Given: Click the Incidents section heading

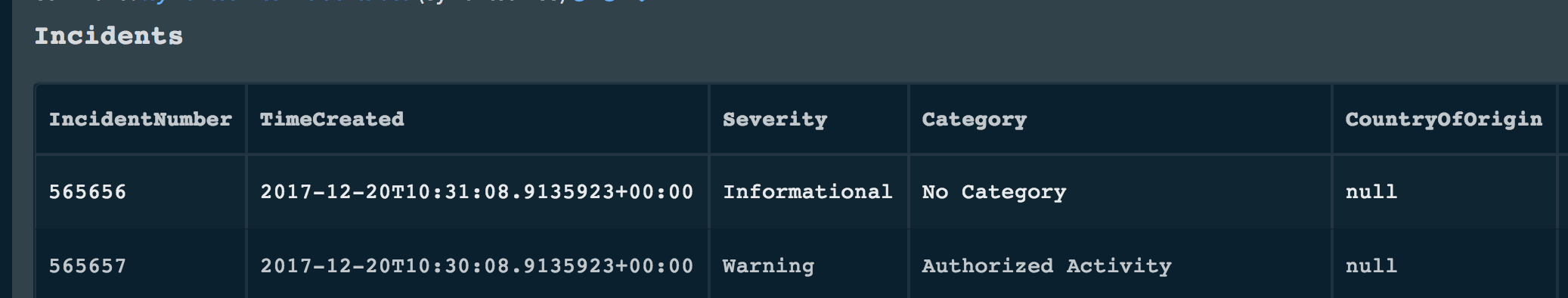Looking at the screenshot, I should [109, 36].
